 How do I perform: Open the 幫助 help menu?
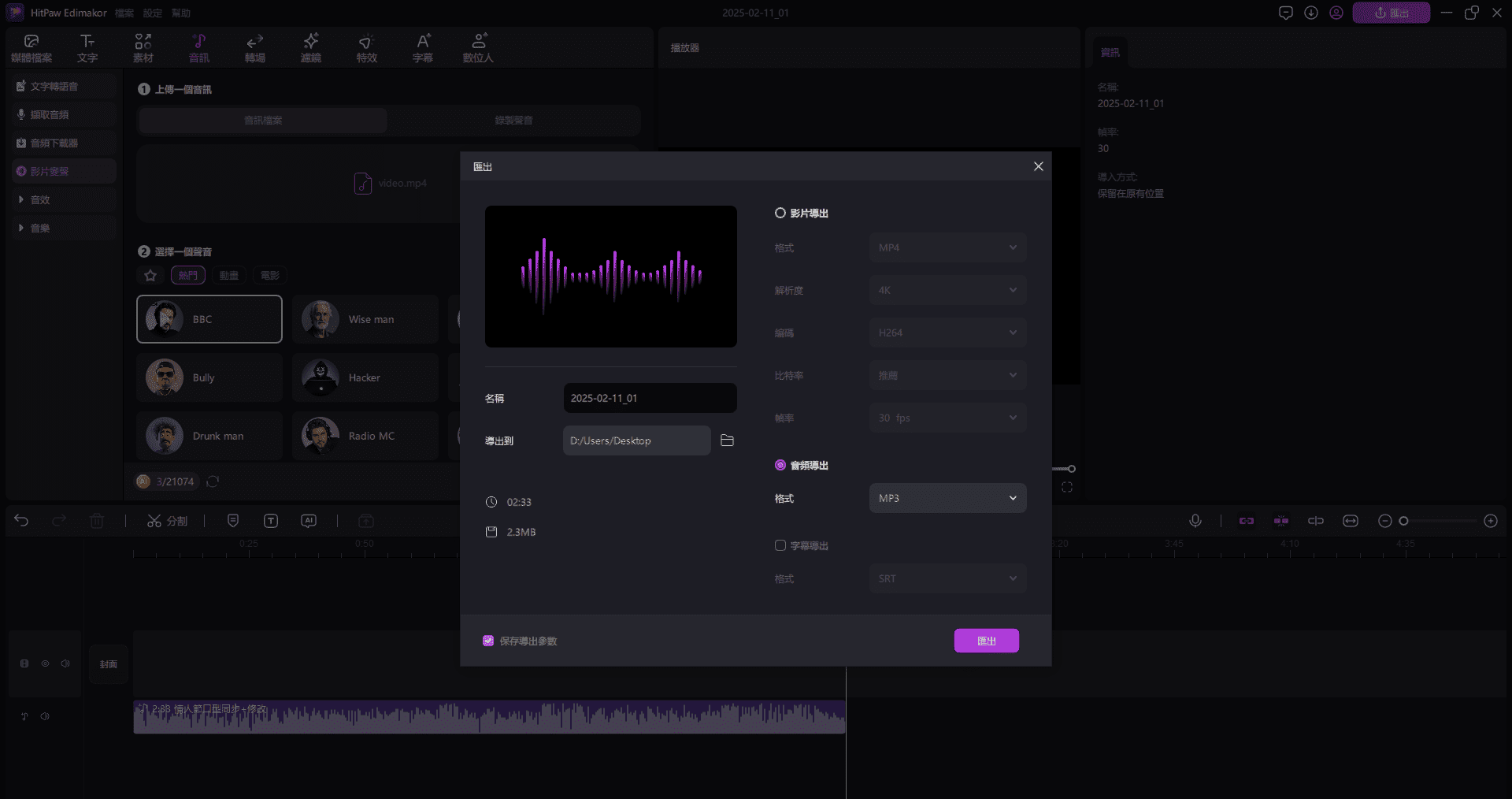point(181,13)
